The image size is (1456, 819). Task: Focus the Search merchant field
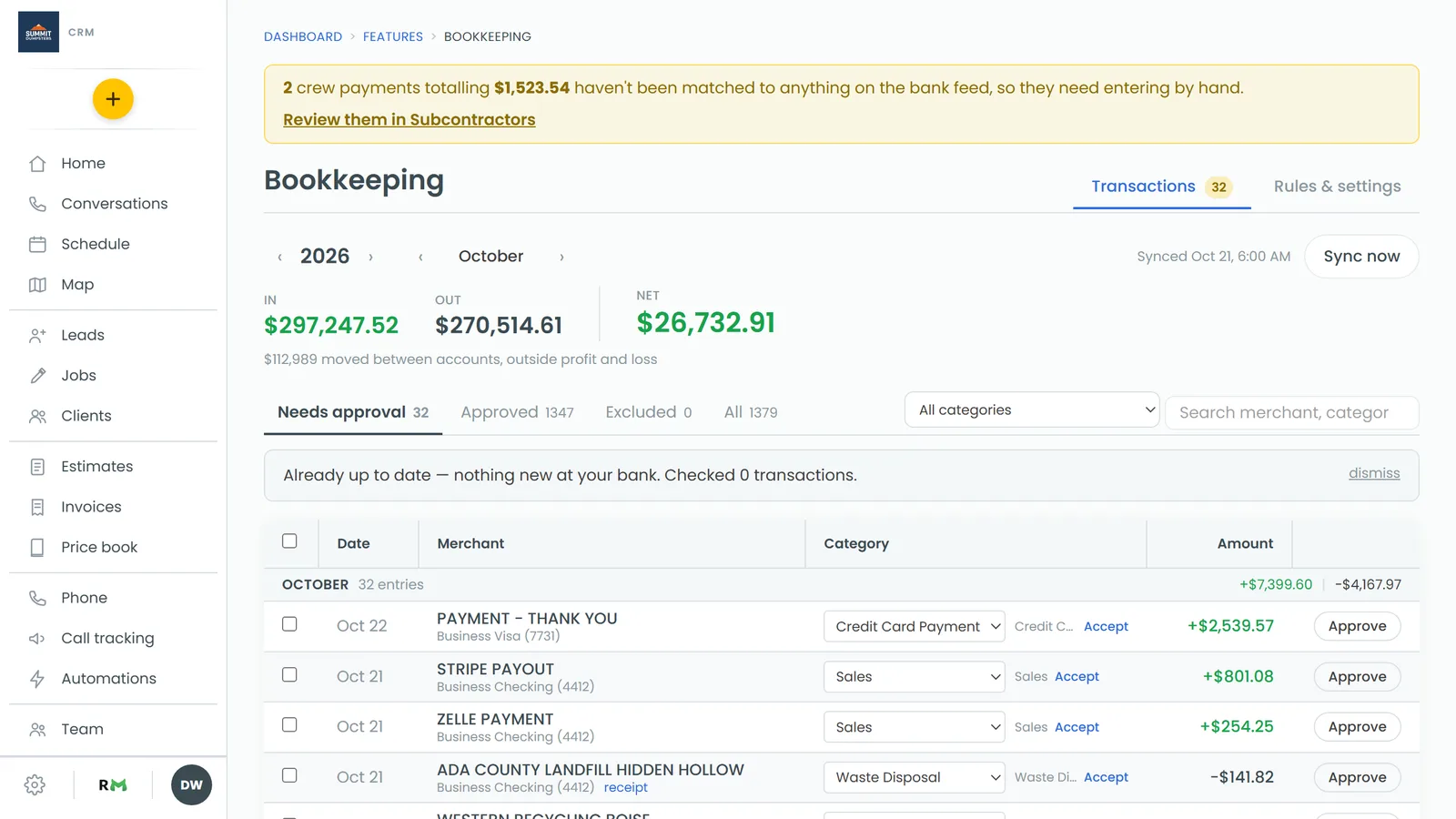pyautogui.click(x=1292, y=413)
